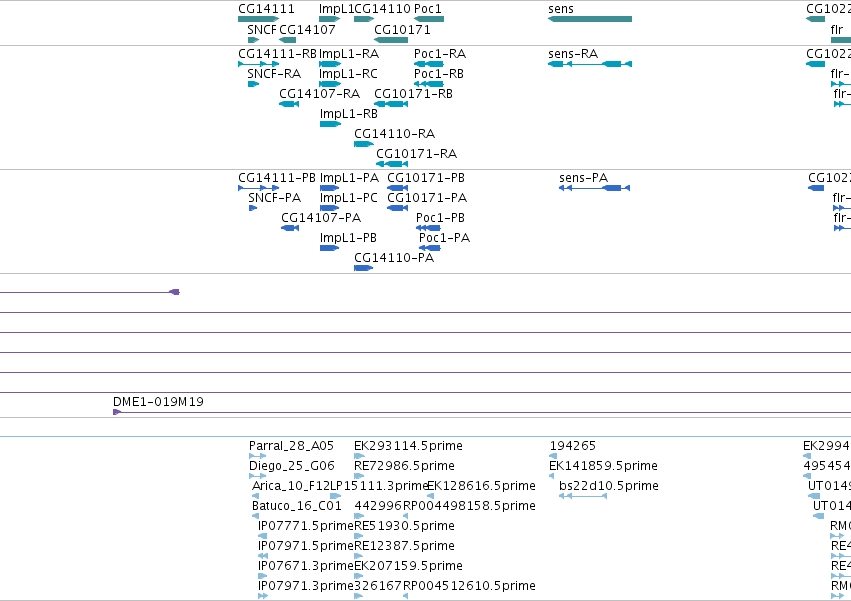851x601 pixels.
Task: Click the RP004498158.5prime EST
Action: [405, 517]
